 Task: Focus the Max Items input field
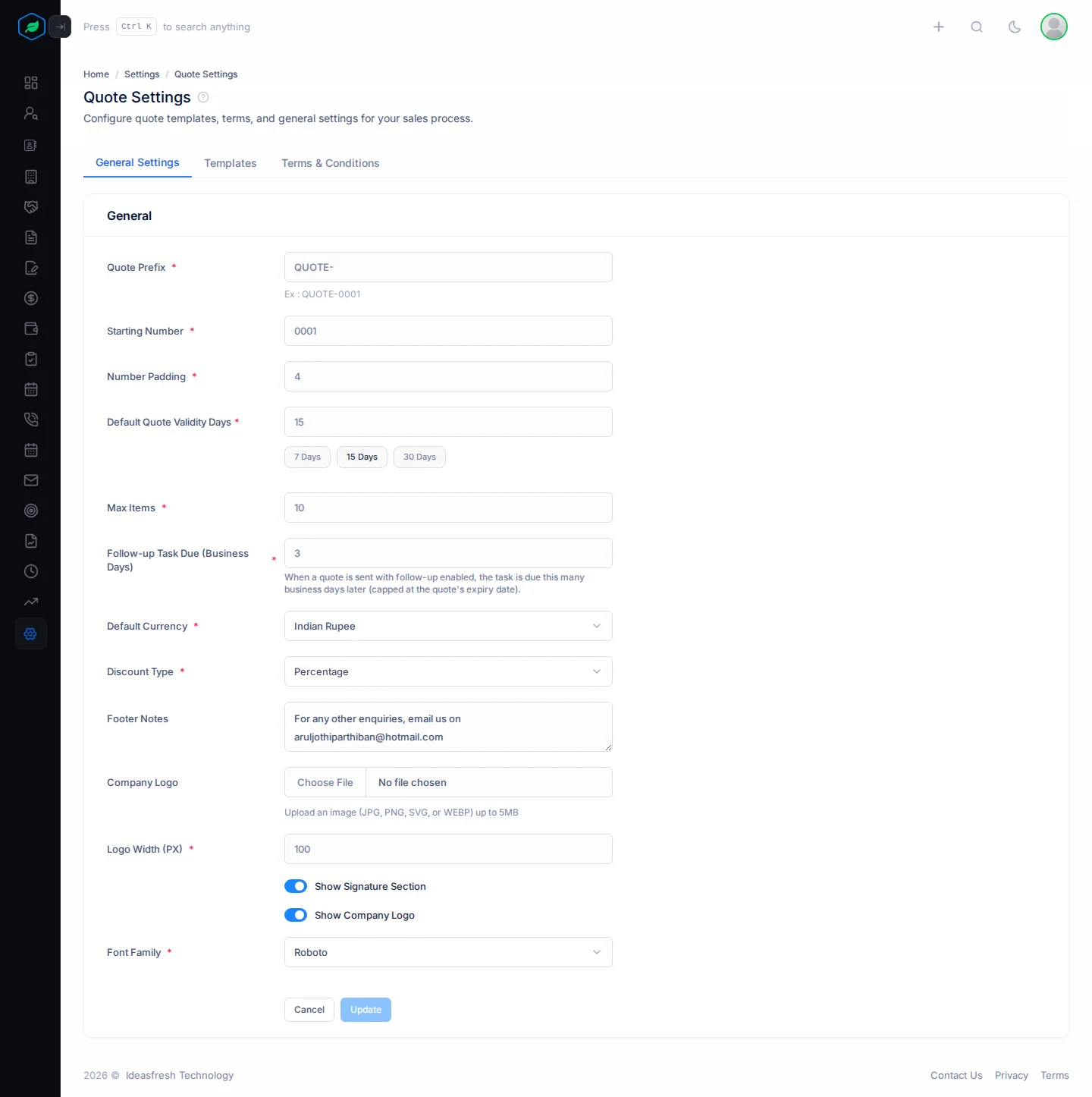[x=448, y=508]
